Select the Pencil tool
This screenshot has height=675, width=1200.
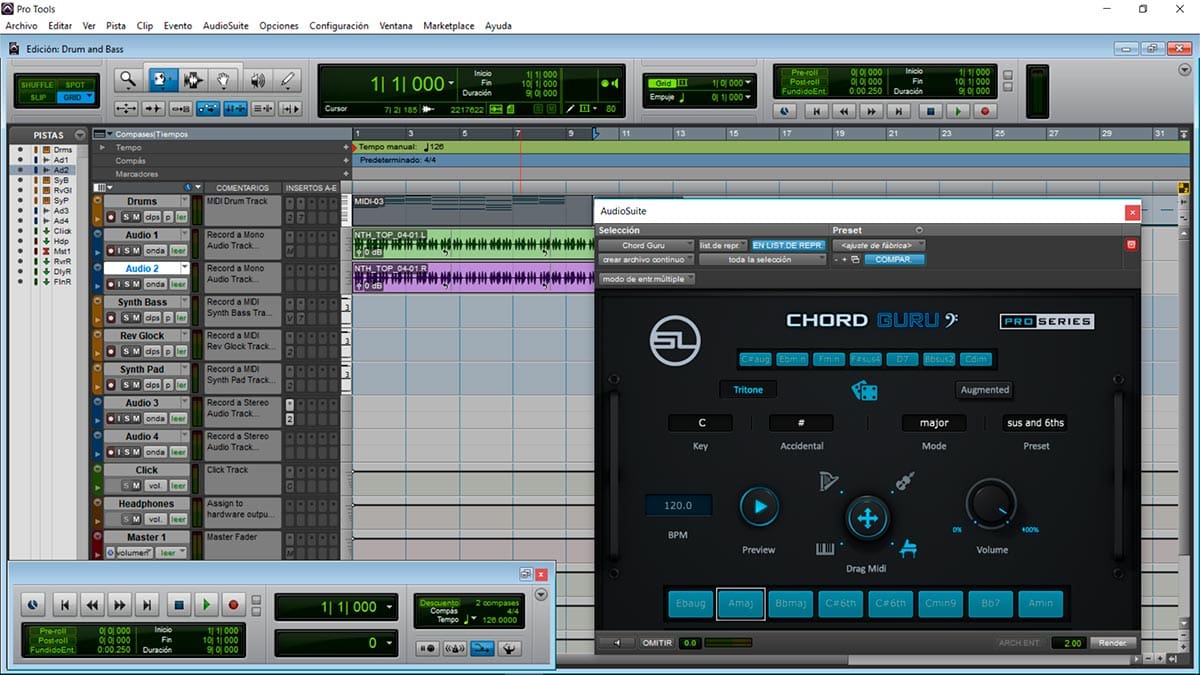pos(288,80)
